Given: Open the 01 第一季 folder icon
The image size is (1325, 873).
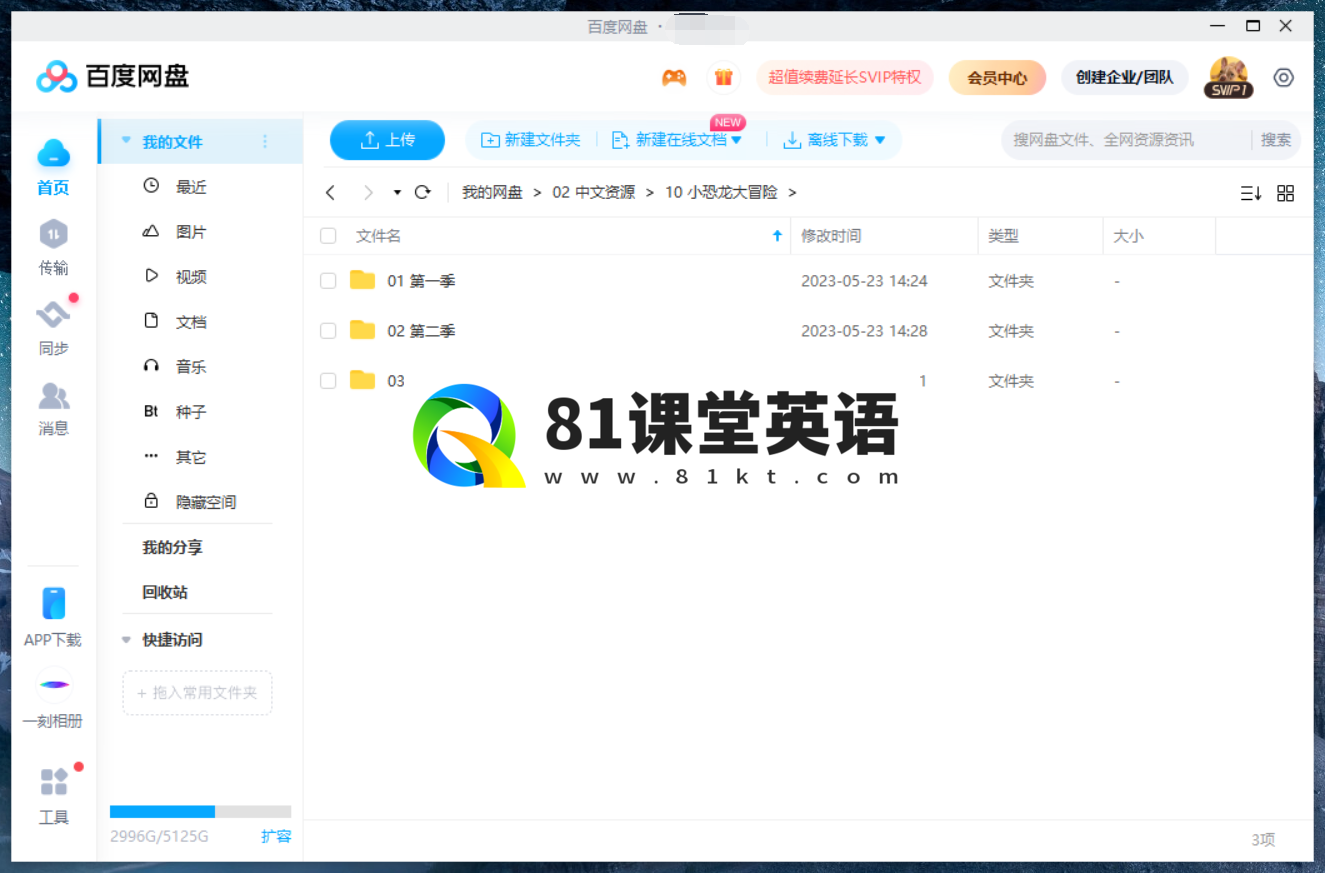Looking at the screenshot, I should pyautogui.click(x=362, y=280).
